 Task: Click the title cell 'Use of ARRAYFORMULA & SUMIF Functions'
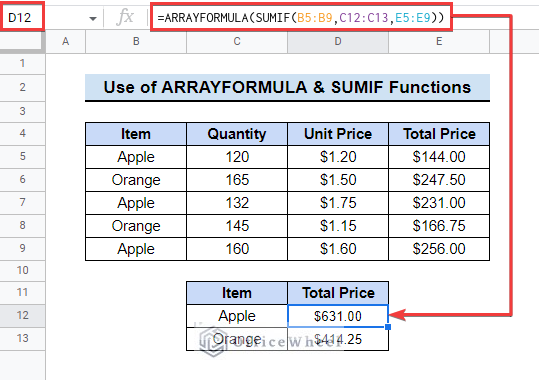[287, 87]
